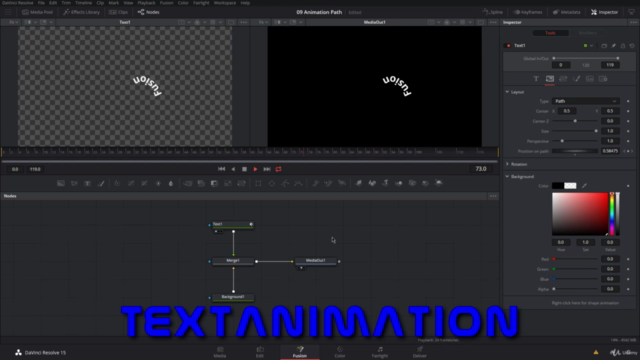
Task: Toggle the Keyframes panel
Action: click(x=528, y=12)
